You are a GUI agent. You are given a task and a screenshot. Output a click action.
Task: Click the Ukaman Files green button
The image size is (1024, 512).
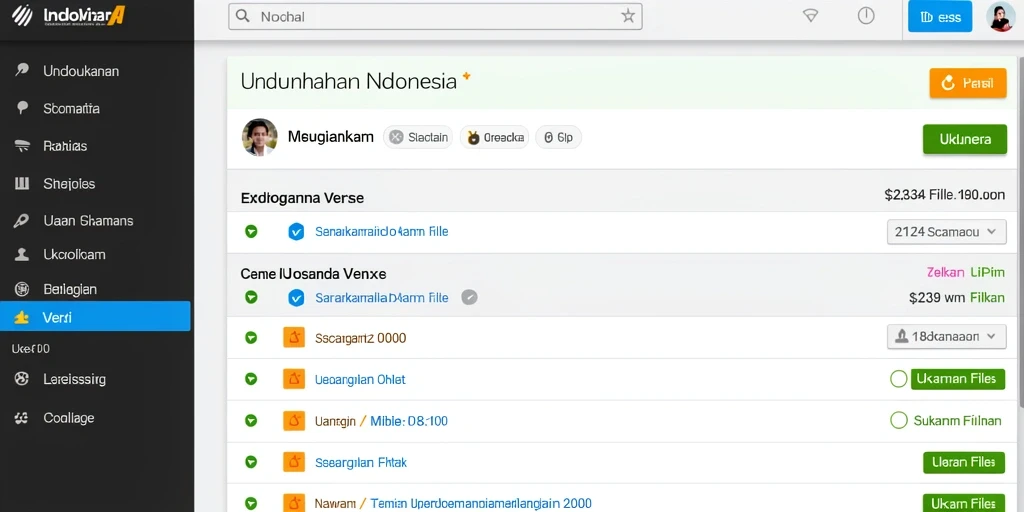point(957,379)
